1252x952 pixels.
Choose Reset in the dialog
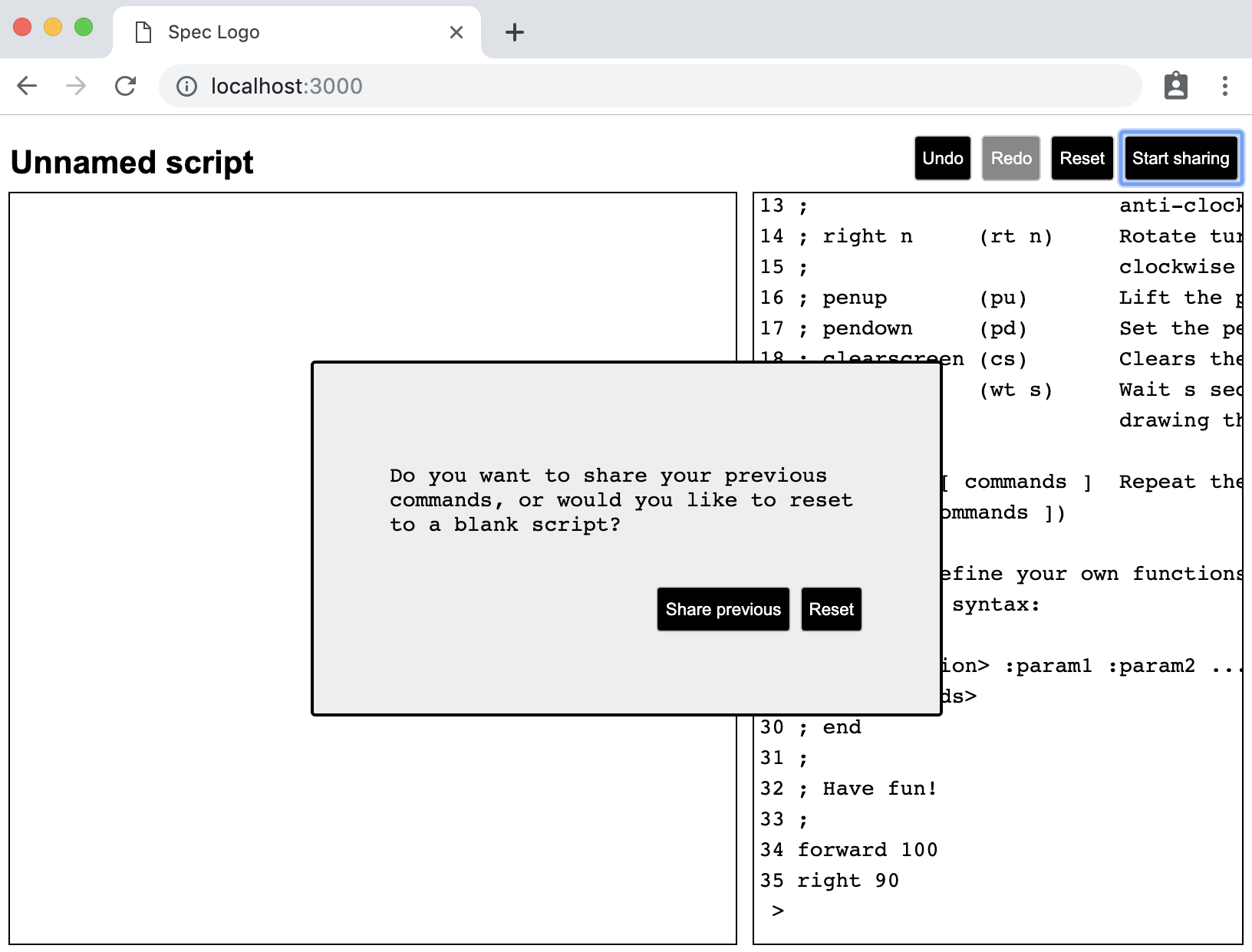pos(831,610)
